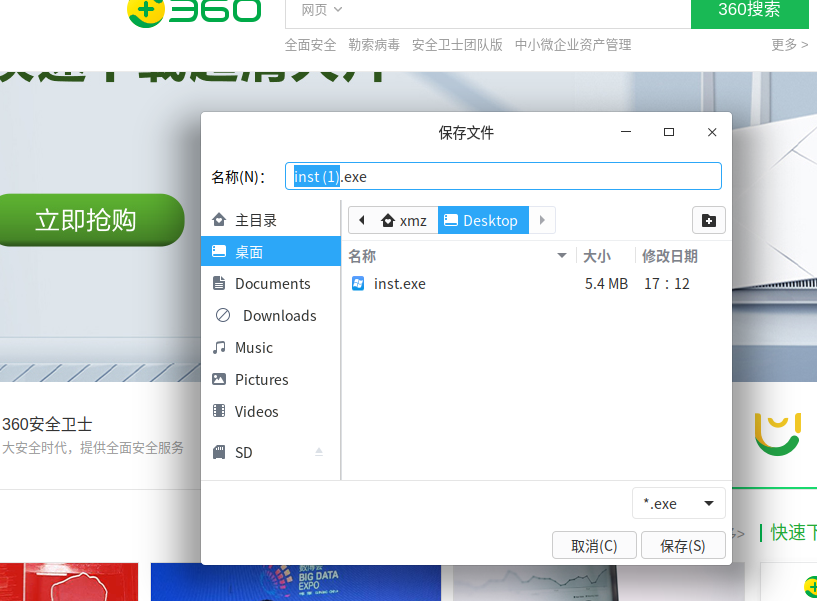This screenshot has height=601, width=817.
Task: Open the 全面安全 link on the page
Action: tap(311, 45)
